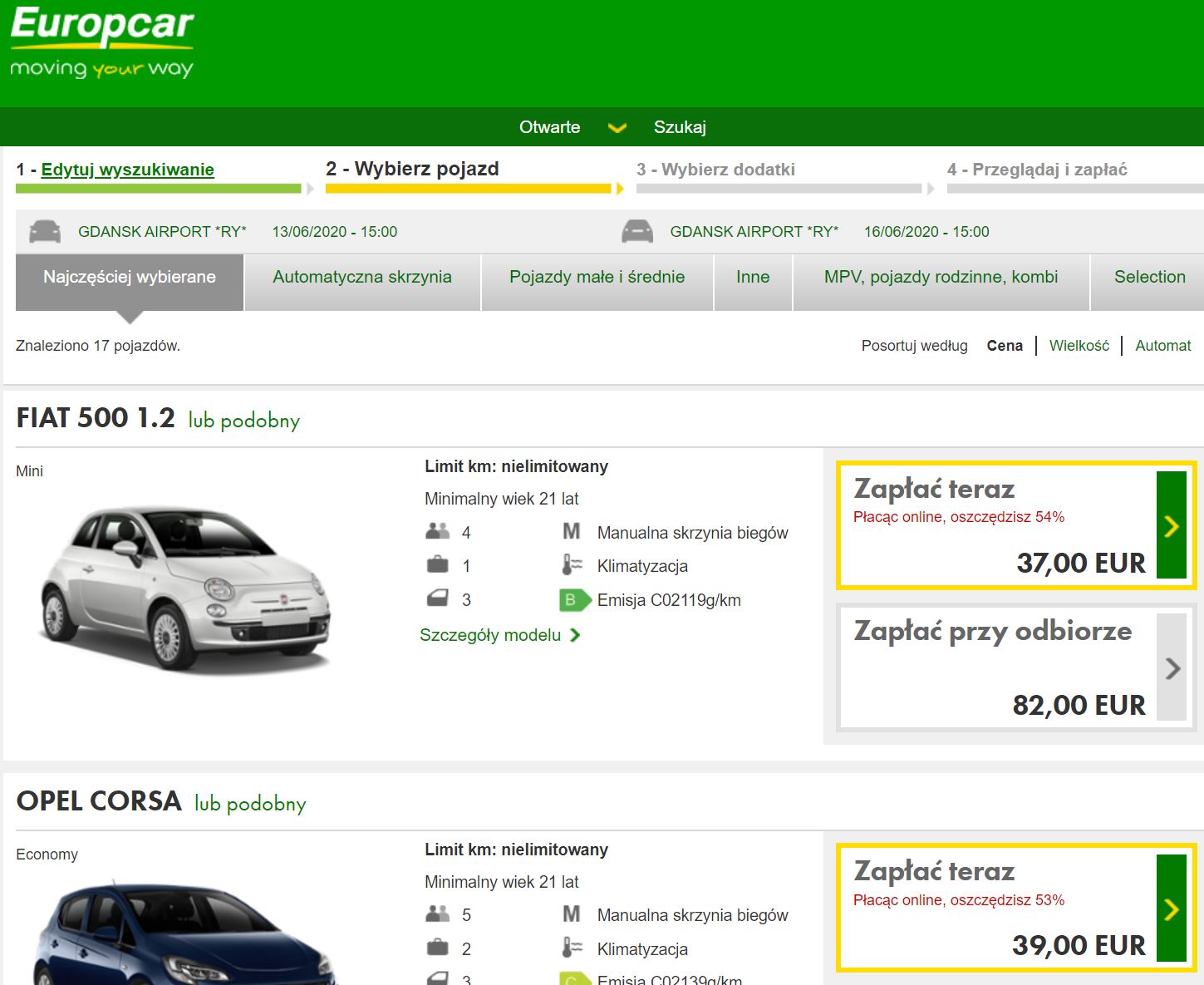
Task: Switch to MPV, pojazdy rodzinne, kombi tab
Action: tap(941, 282)
